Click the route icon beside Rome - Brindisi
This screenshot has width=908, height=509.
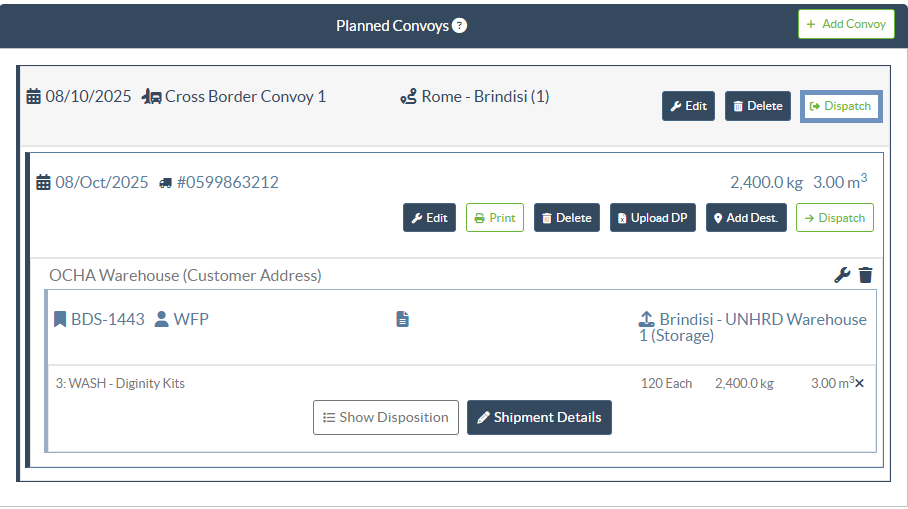coord(408,97)
